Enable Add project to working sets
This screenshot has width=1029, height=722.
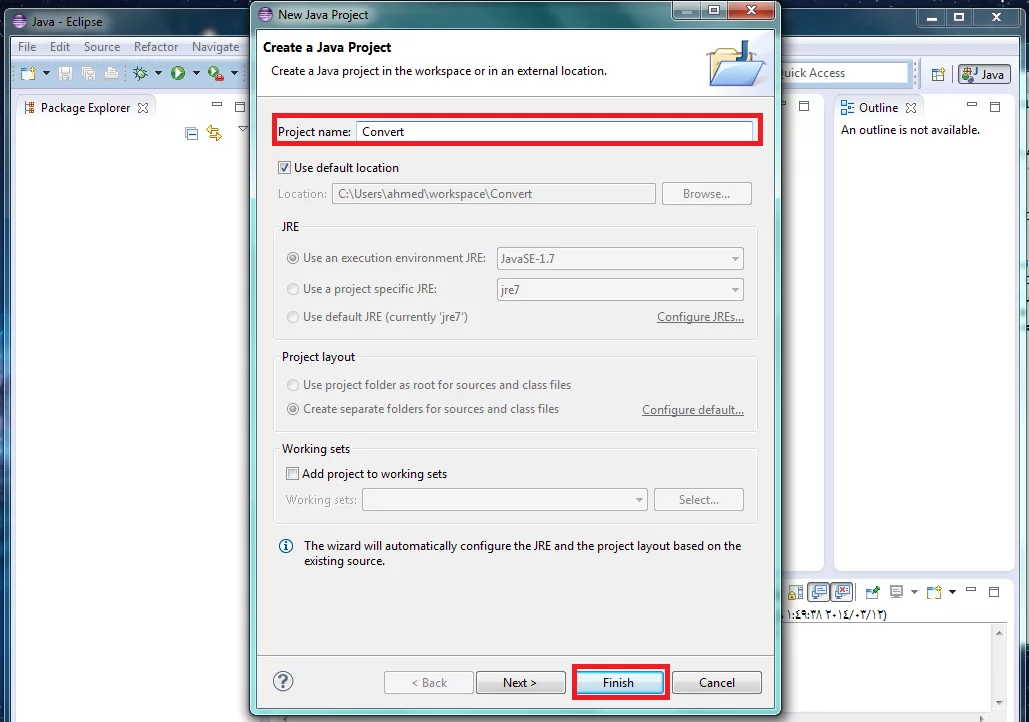coord(292,474)
